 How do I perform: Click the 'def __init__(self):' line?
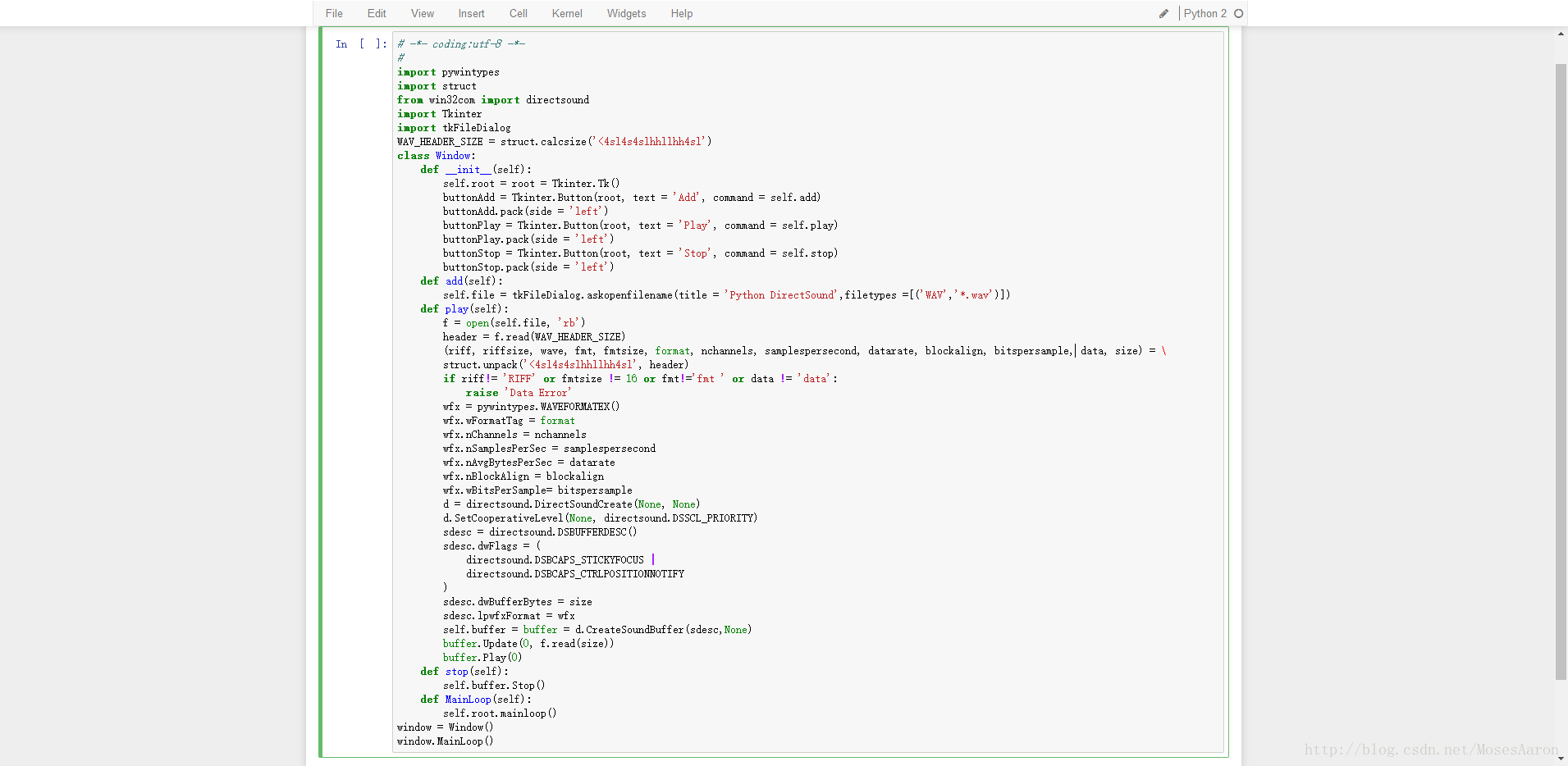(x=476, y=170)
